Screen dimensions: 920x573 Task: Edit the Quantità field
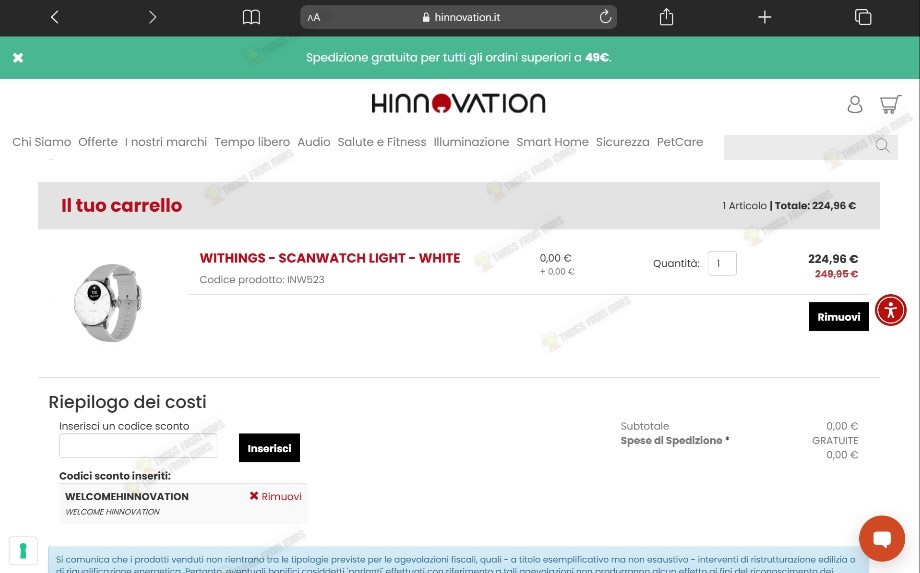pos(722,263)
